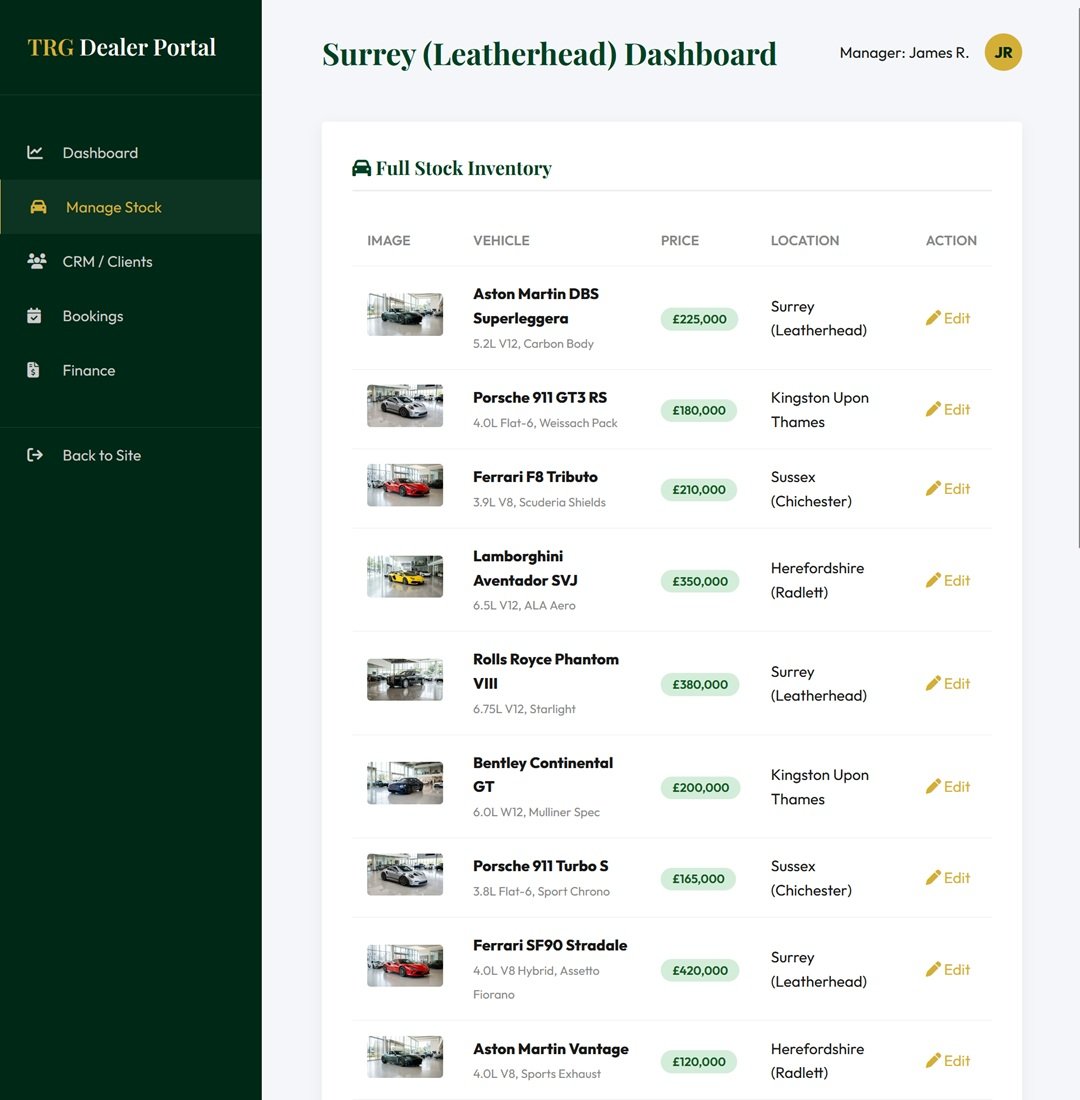Click the Manage Stock car icon
Viewport: 1080px width, 1100px height.
coord(39,207)
